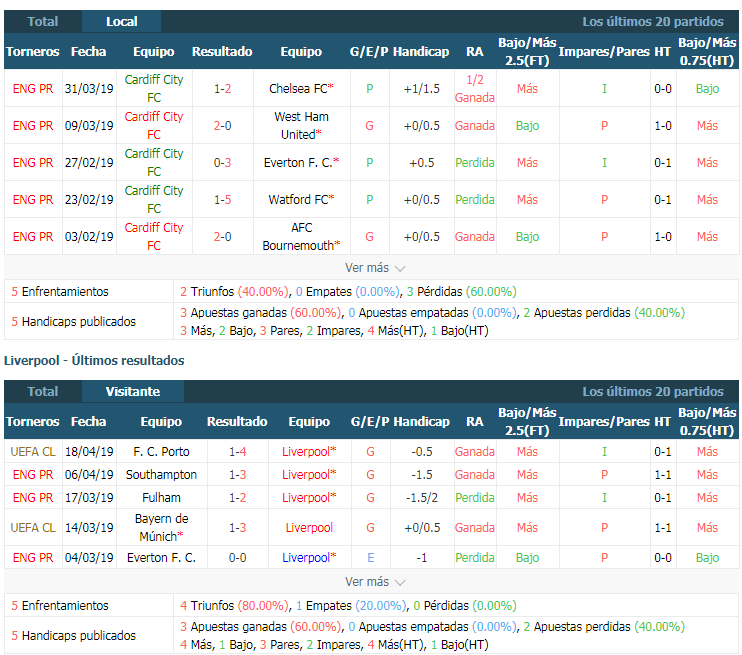742x655 pixels.
Task: Click the Liverpool - Últimos resultados heading
Action: 94,360
